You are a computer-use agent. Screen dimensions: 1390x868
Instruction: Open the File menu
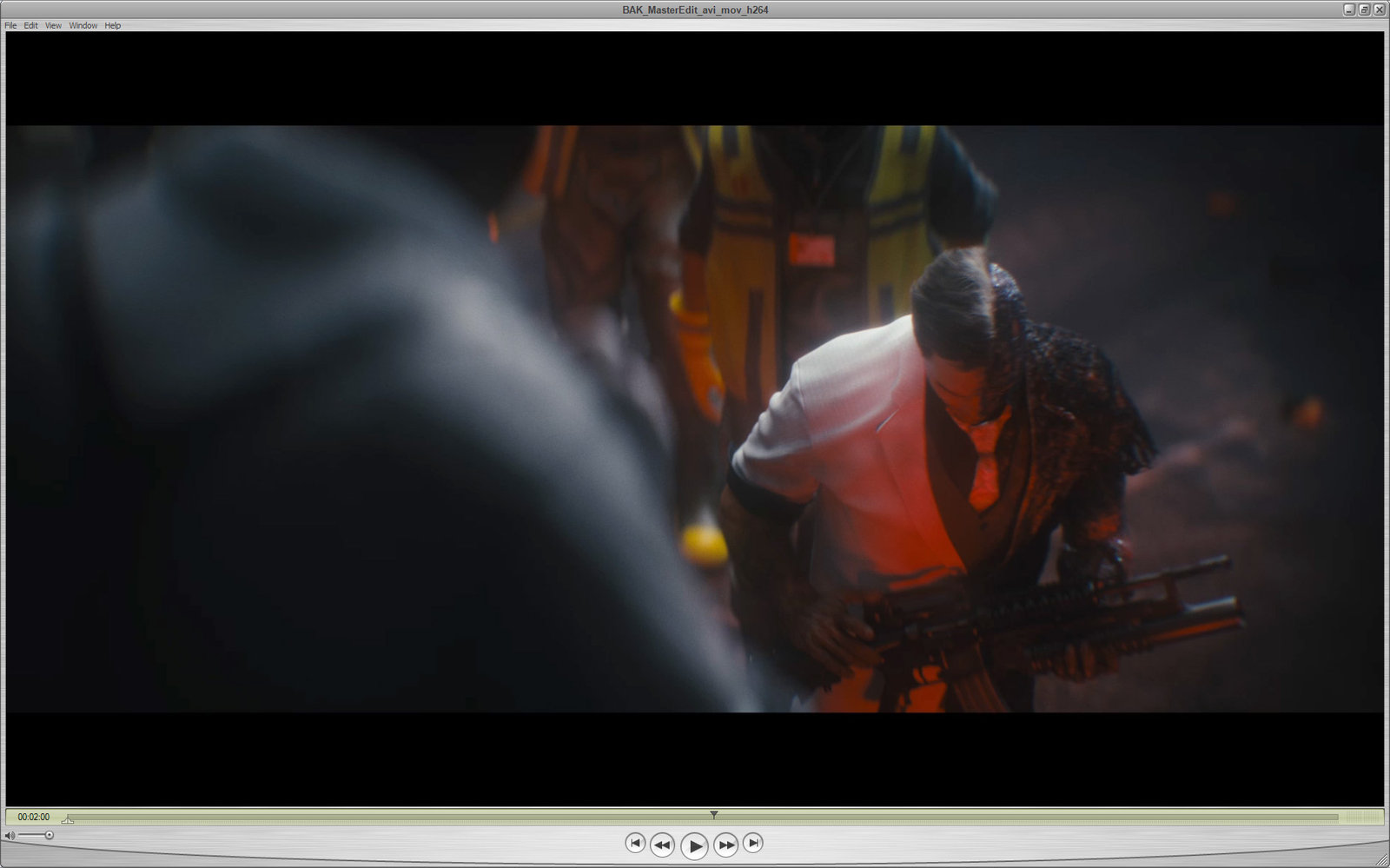(10, 25)
